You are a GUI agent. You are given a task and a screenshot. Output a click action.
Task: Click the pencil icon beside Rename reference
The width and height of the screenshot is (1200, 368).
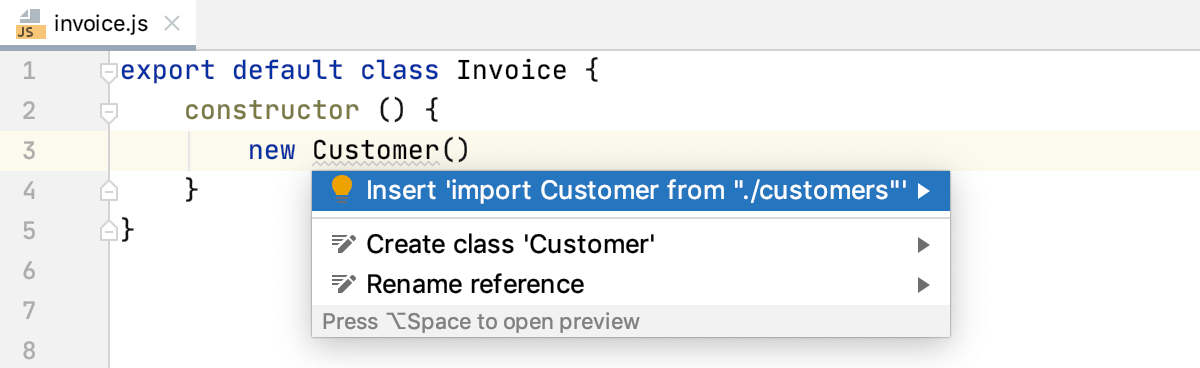point(343,284)
